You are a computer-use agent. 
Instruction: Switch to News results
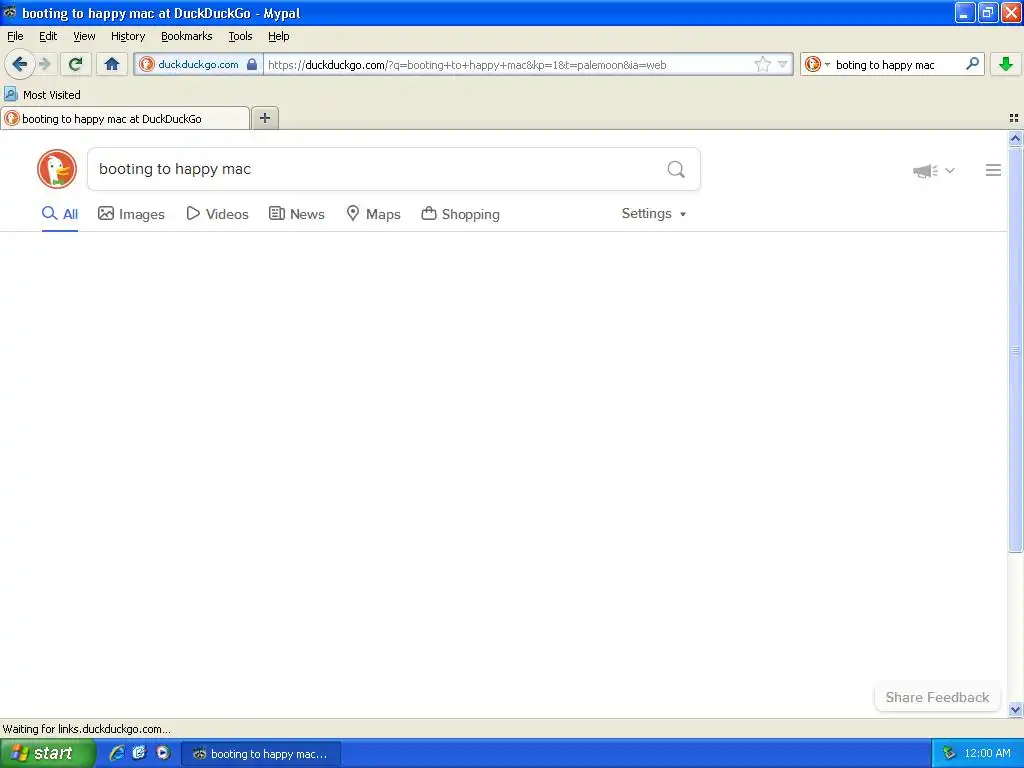tap(296, 214)
